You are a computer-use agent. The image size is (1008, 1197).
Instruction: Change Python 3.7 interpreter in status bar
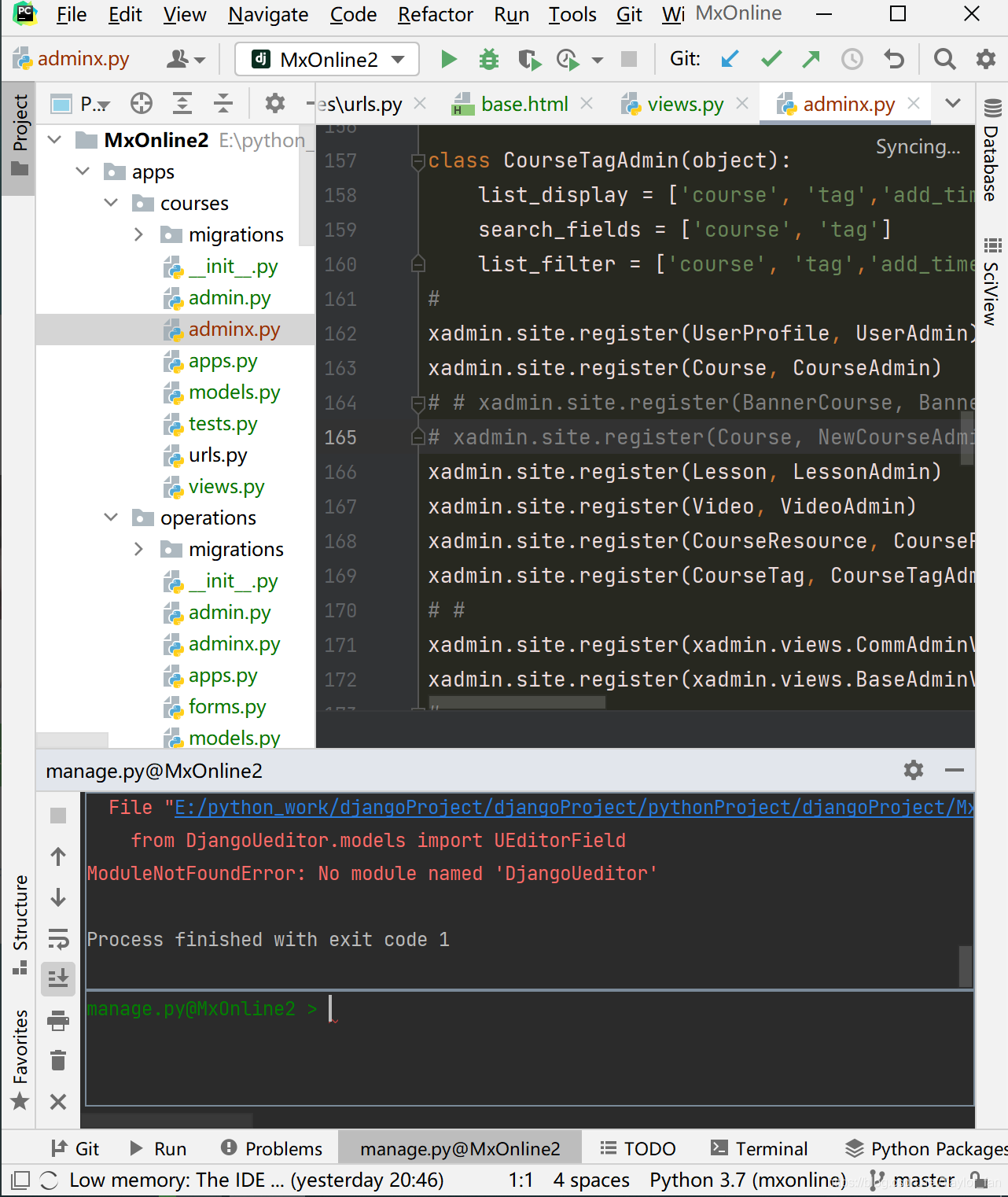click(x=748, y=1180)
